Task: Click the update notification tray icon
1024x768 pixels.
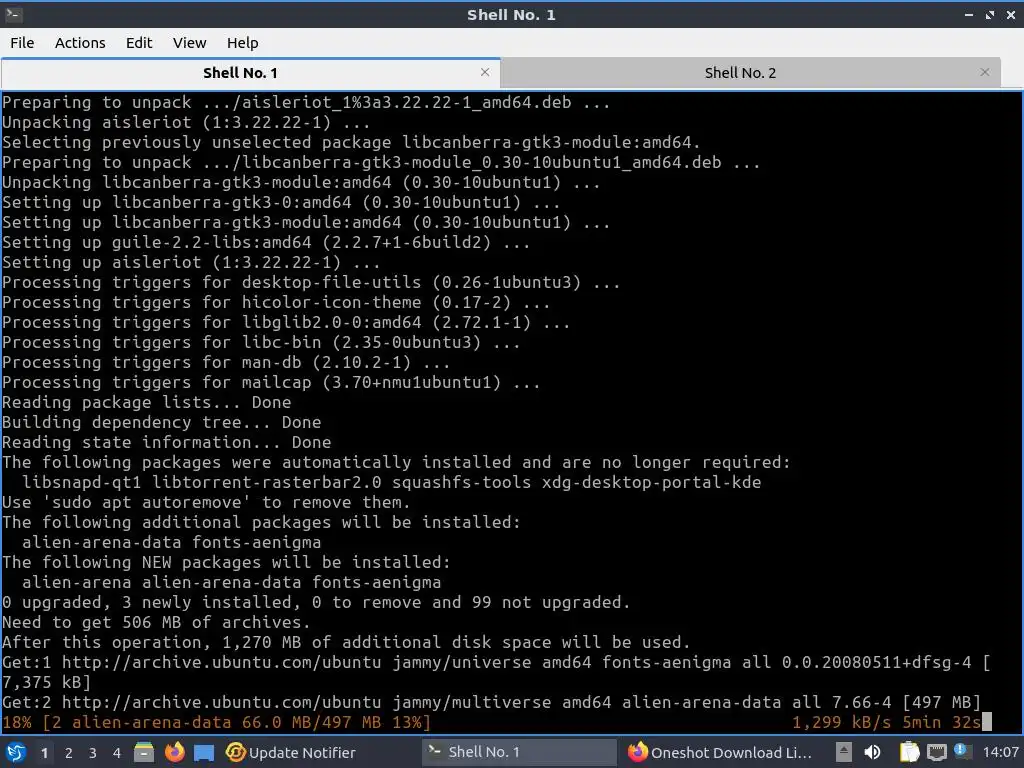Action: pyautogui.click(x=963, y=751)
